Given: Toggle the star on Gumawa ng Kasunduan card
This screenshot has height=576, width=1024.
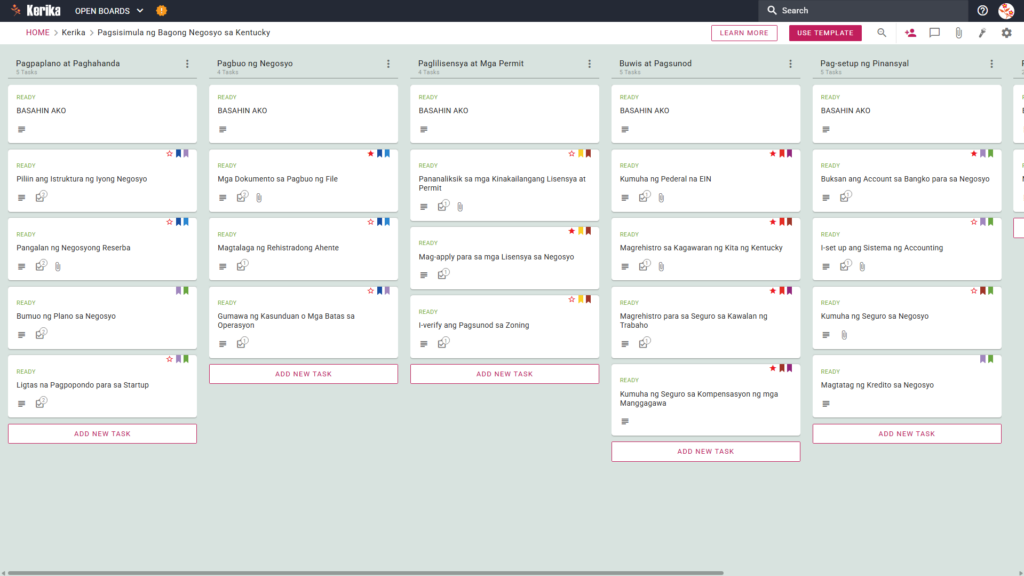Looking at the screenshot, I should click(371, 291).
